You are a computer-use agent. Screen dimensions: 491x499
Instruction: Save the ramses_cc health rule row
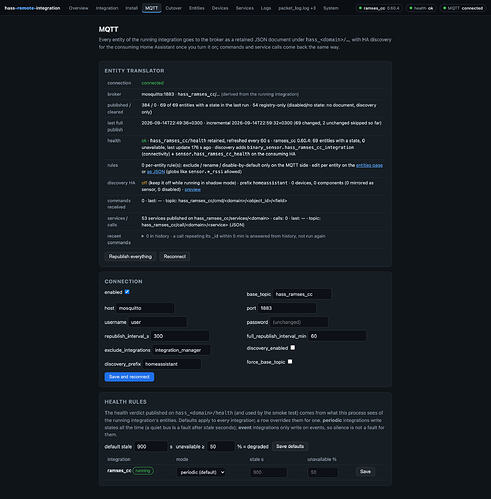pyautogui.click(x=365, y=472)
